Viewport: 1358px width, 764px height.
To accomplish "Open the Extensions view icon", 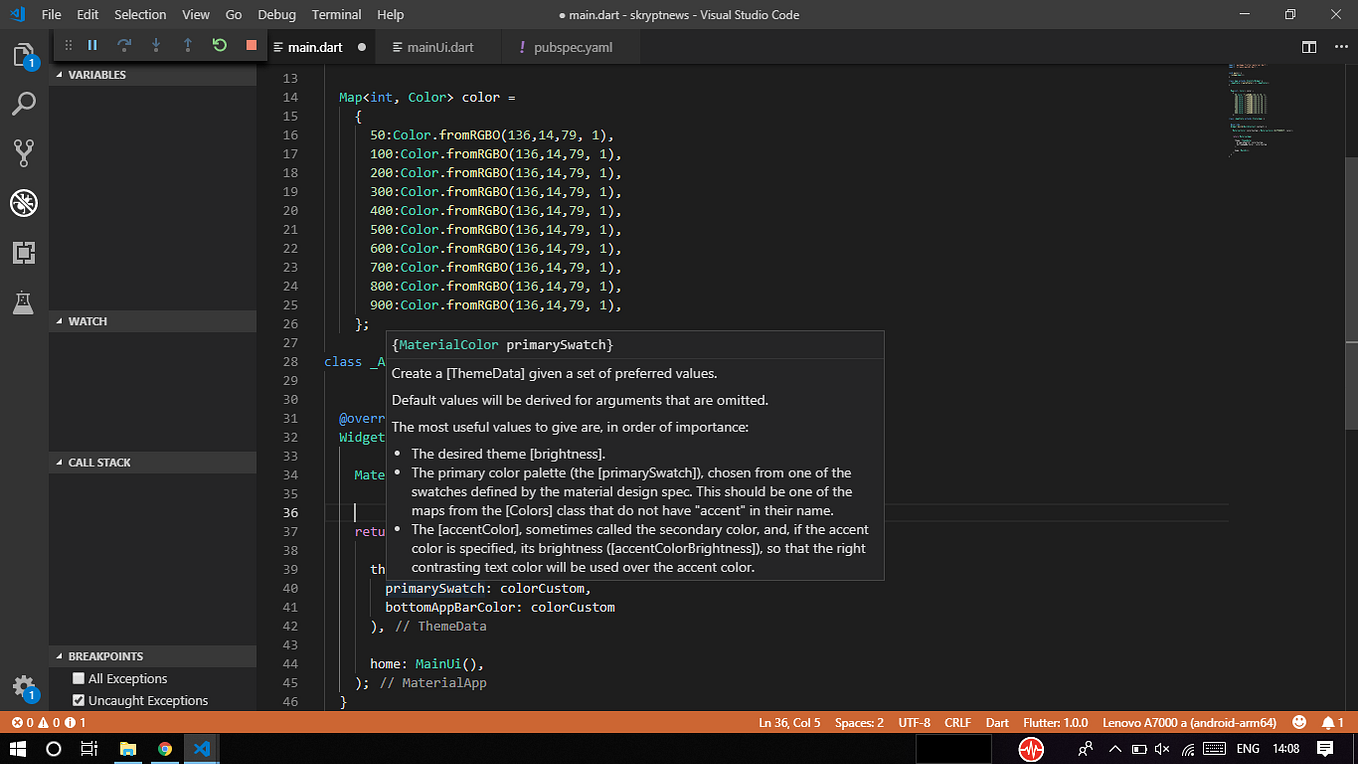I will 24,253.
